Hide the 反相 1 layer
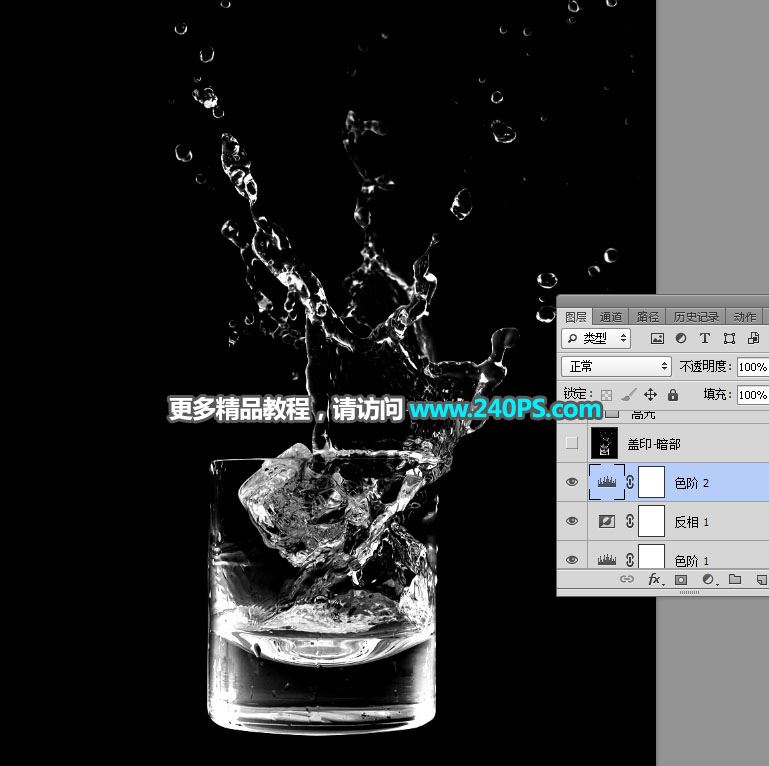The image size is (769, 766). click(x=572, y=521)
